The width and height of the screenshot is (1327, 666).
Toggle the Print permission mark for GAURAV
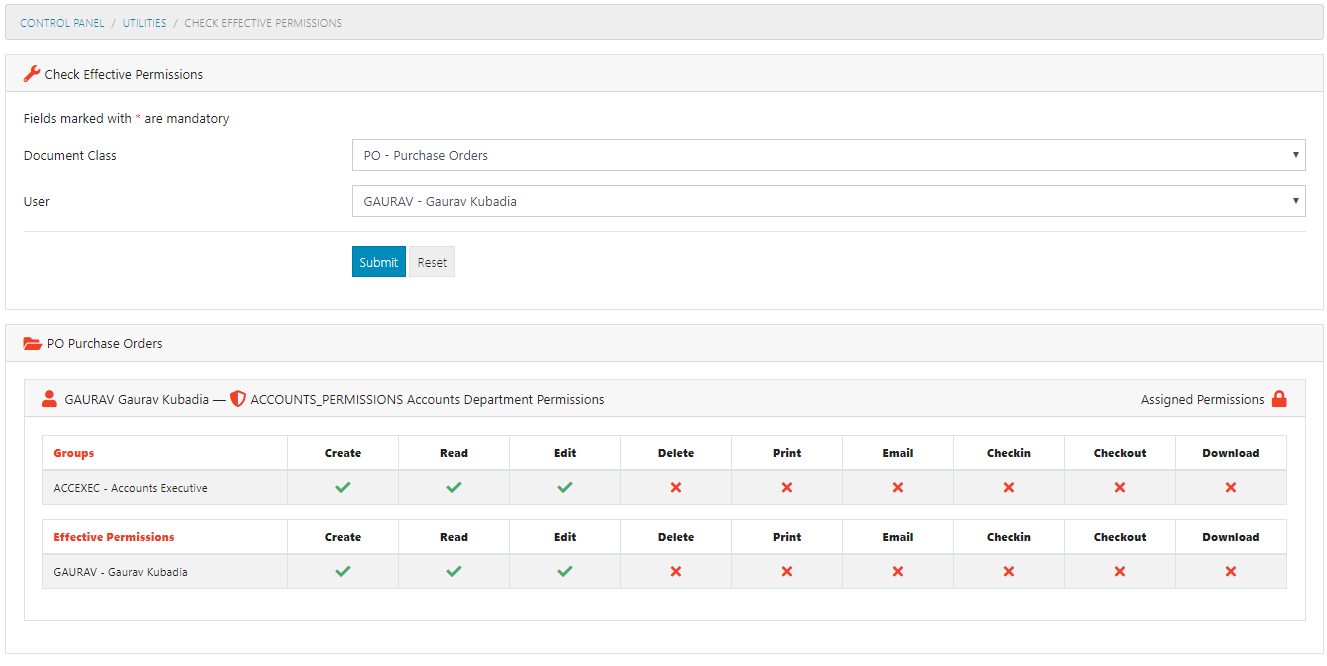coord(786,571)
